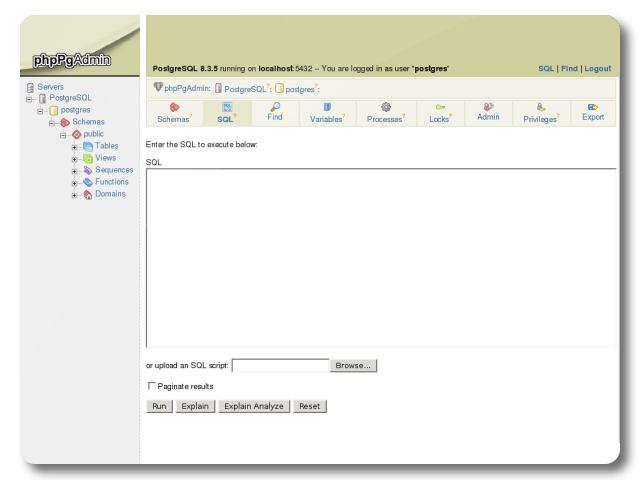The height and width of the screenshot is (480, 640).
Task: Click the Logout link in the header
Action: (x=597, y=69)
